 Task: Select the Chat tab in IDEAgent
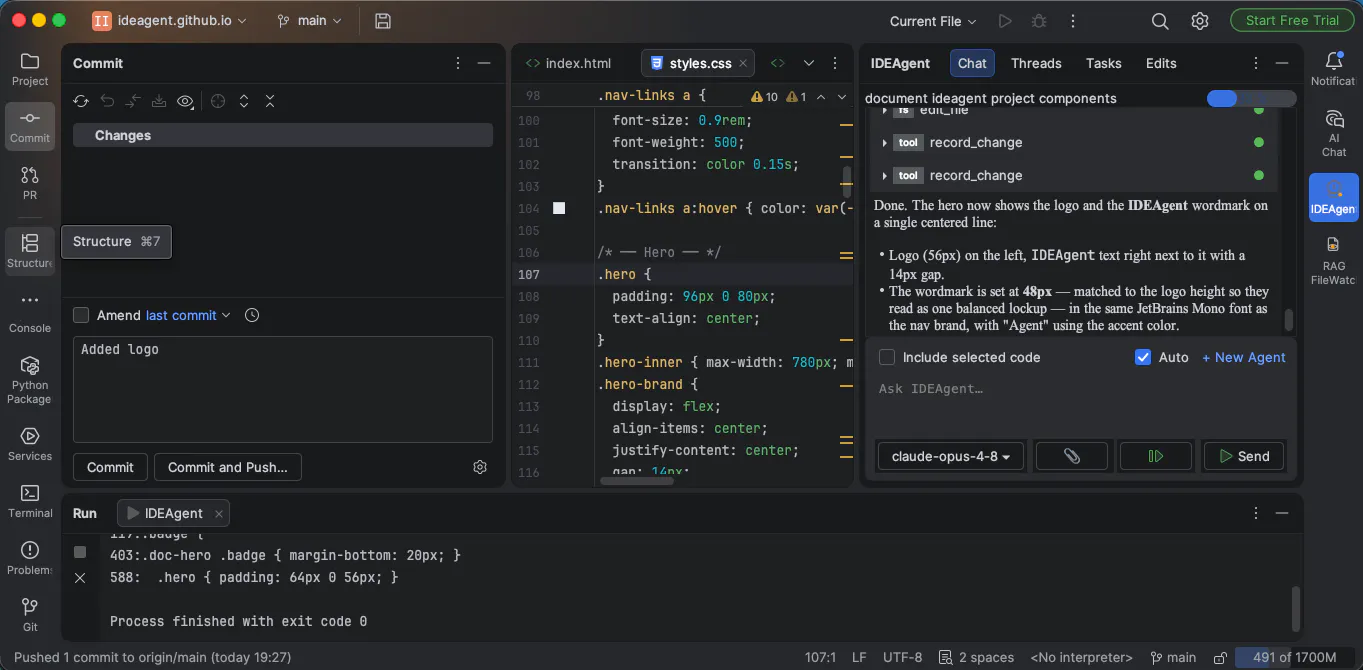tap(972, 63)
